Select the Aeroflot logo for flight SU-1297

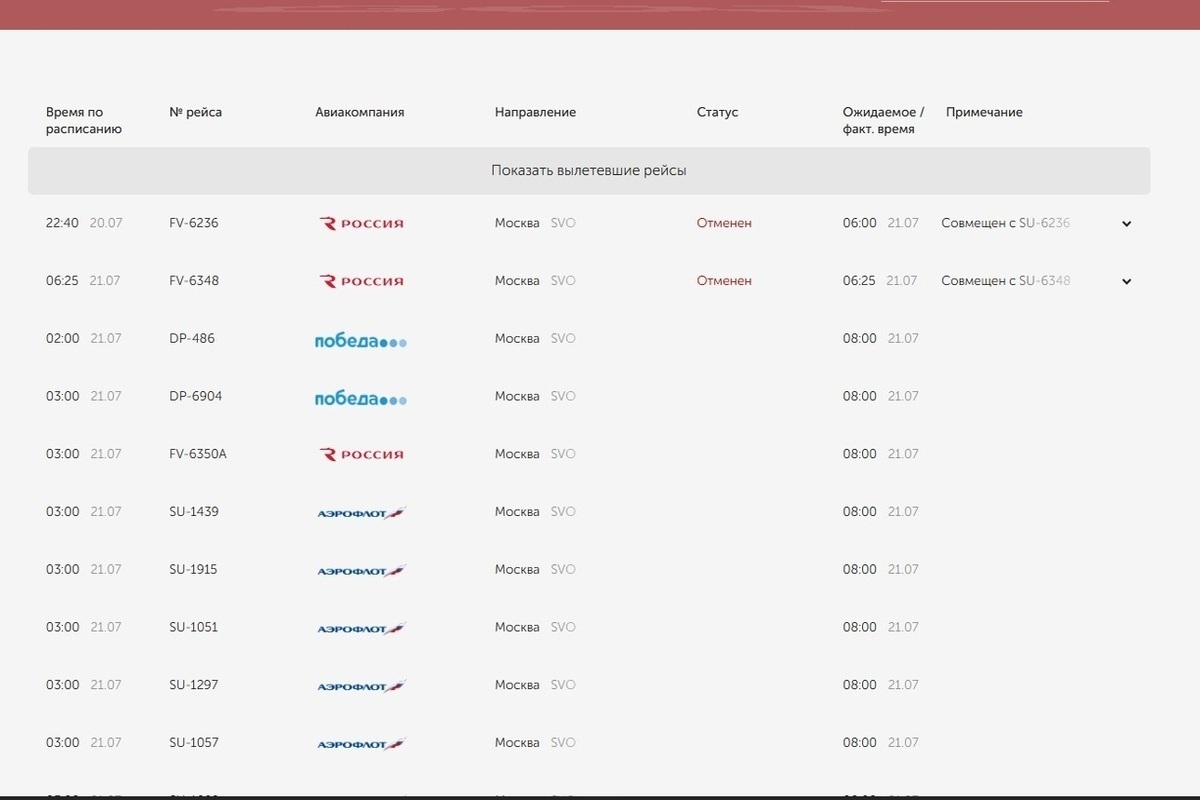click(361, 687)
